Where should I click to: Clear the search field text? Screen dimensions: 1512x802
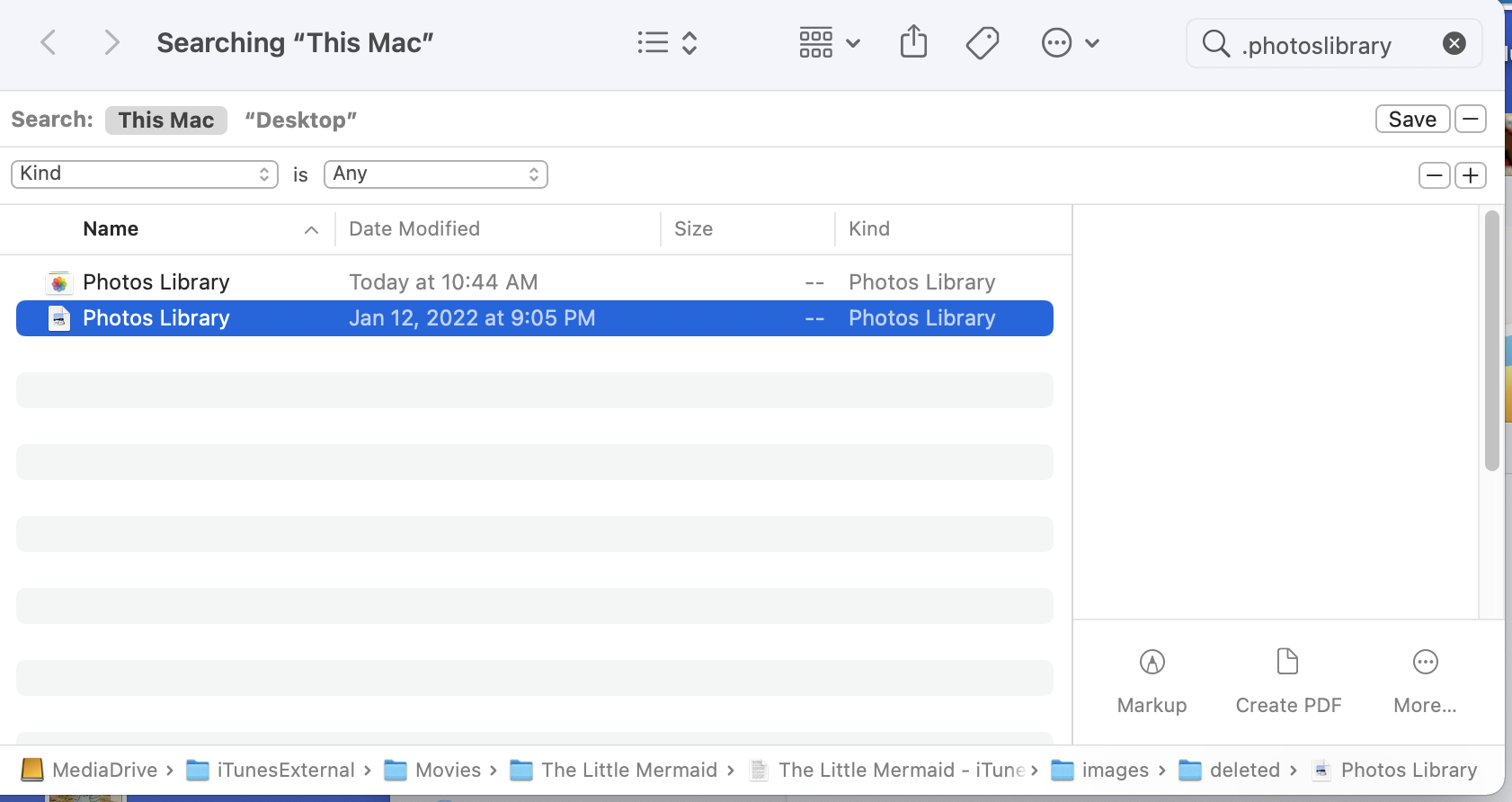[1454, 43]
